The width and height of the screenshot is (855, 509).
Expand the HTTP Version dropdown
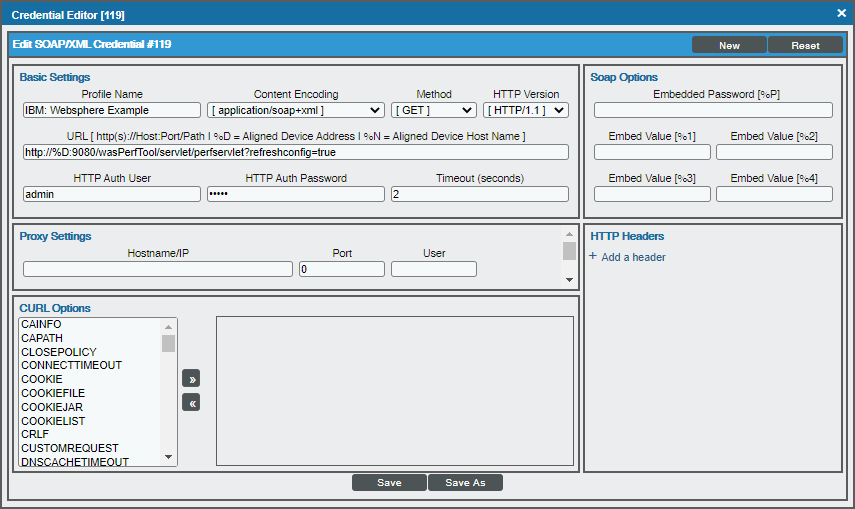(x=526, y=110)
